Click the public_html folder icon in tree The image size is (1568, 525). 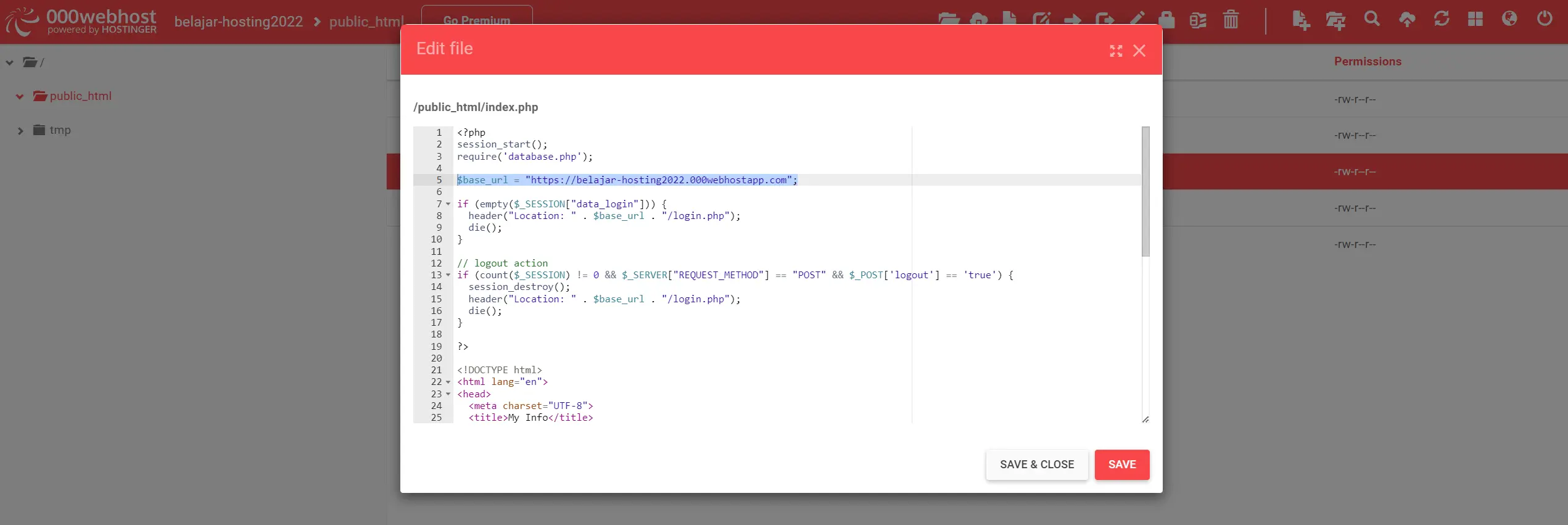(40, 96)
